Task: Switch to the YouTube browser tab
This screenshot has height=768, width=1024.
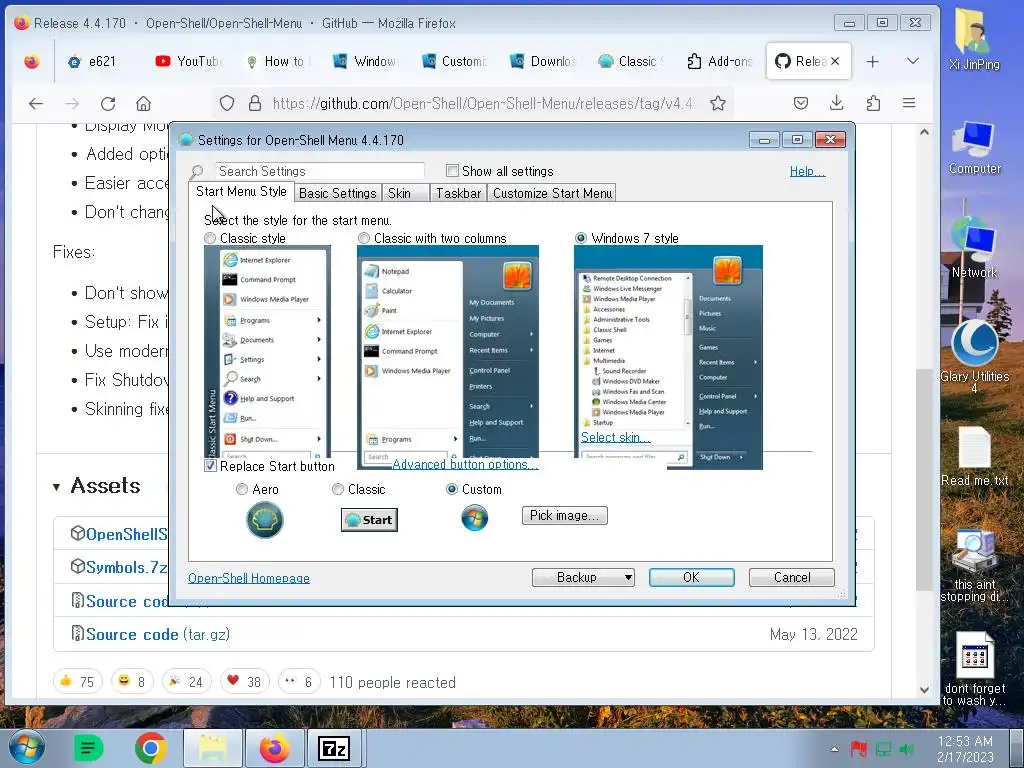Action: pos(189,61)
